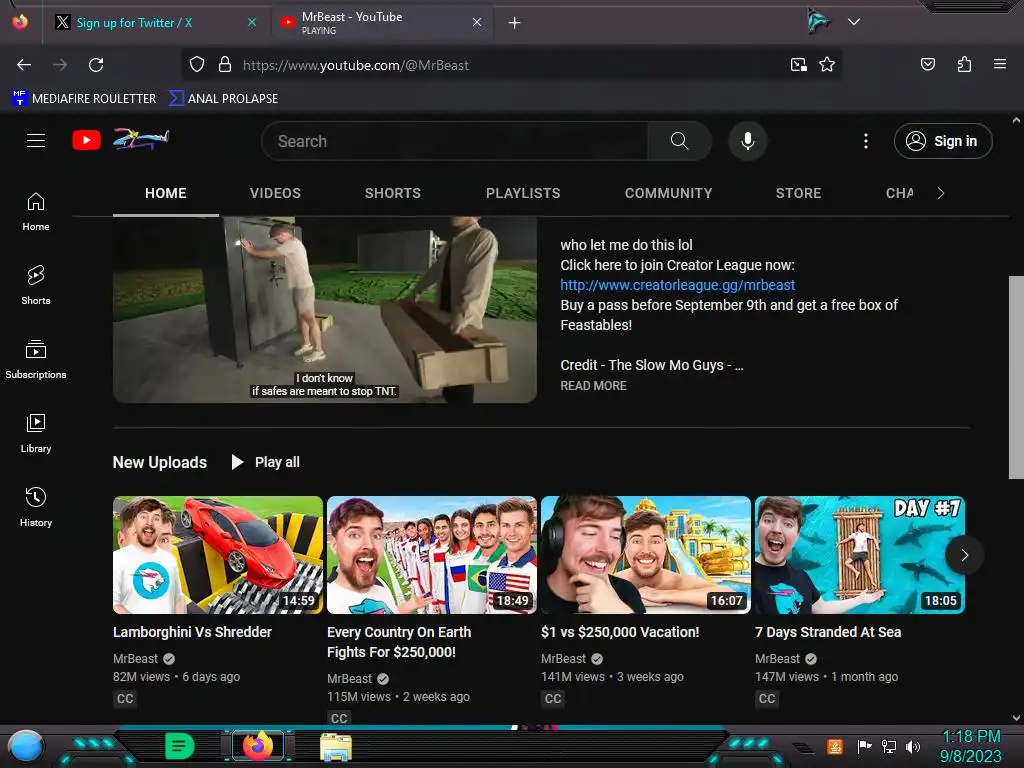
Task: Open the second bookmarks toolbar bookmark
Action: pyautogui.click(x=223, y=99)
